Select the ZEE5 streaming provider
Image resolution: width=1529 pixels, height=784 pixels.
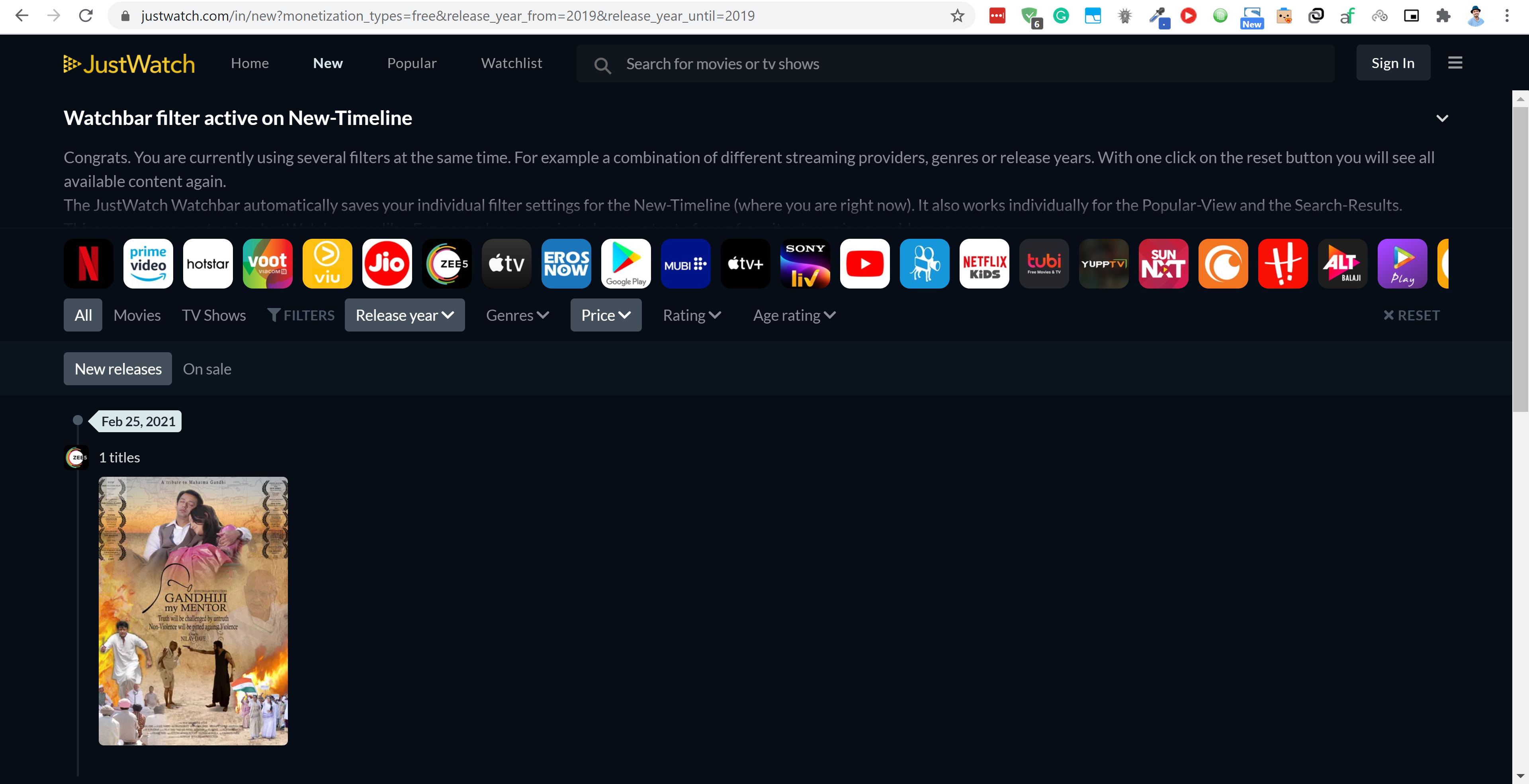[x=446, y=263]
